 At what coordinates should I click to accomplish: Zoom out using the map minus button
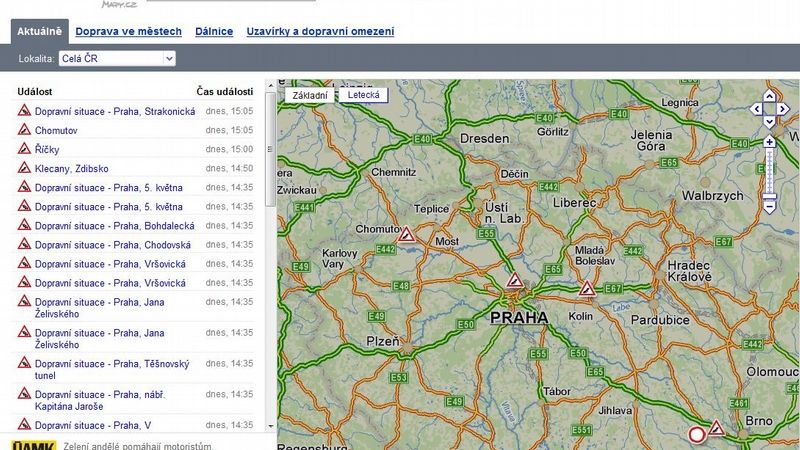769,207
